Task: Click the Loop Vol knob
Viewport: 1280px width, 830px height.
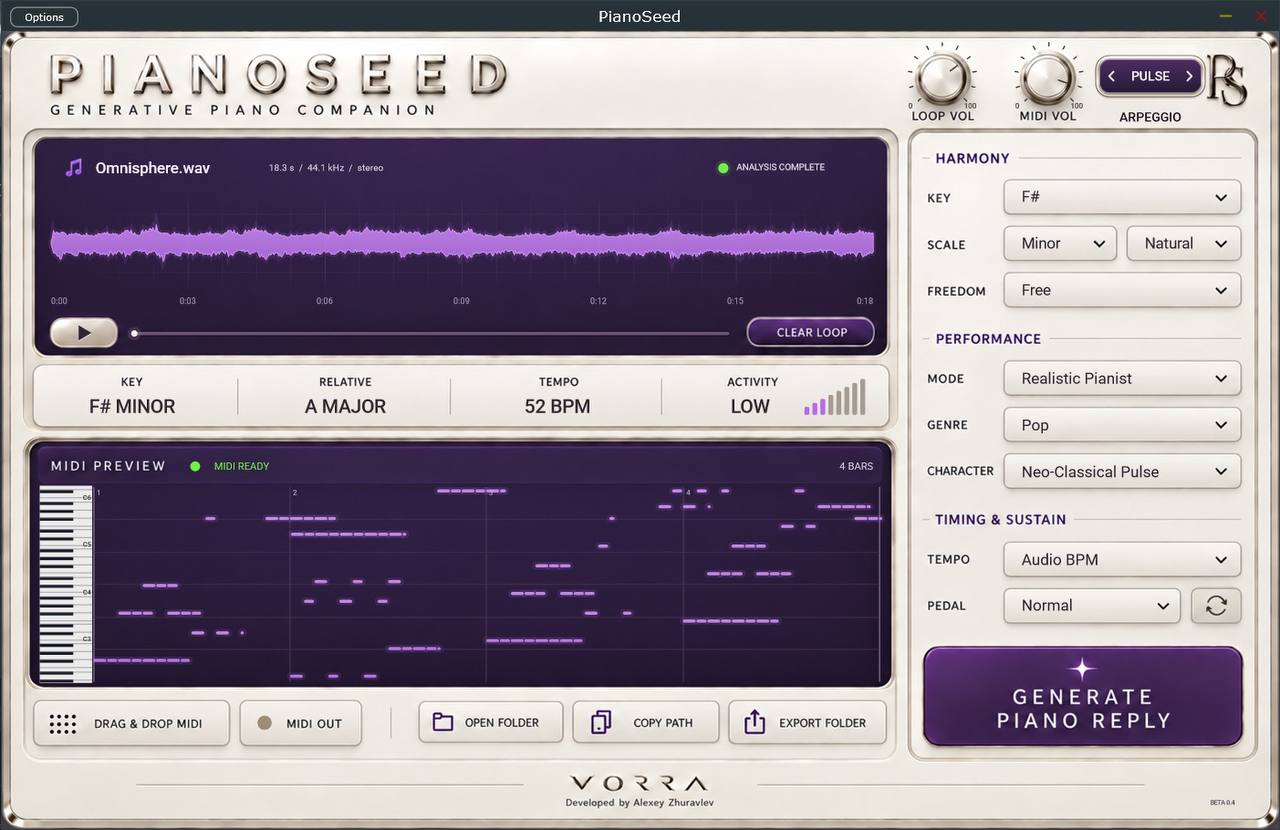Action: [x=942, y=79]
